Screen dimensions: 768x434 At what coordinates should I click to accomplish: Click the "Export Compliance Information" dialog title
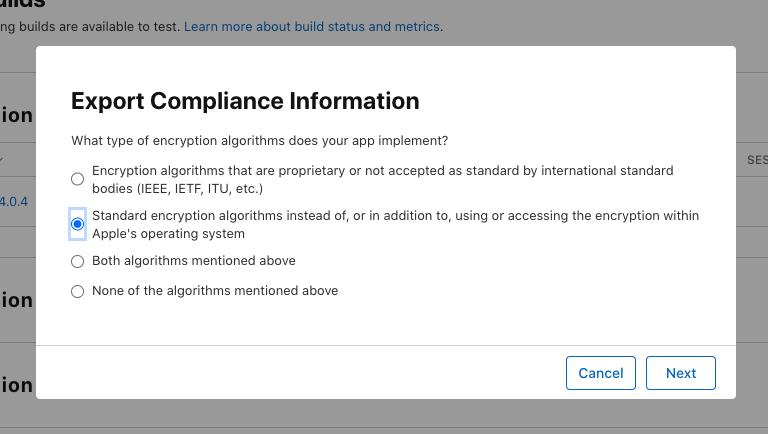pyautogui.click(x=245, y=101)
